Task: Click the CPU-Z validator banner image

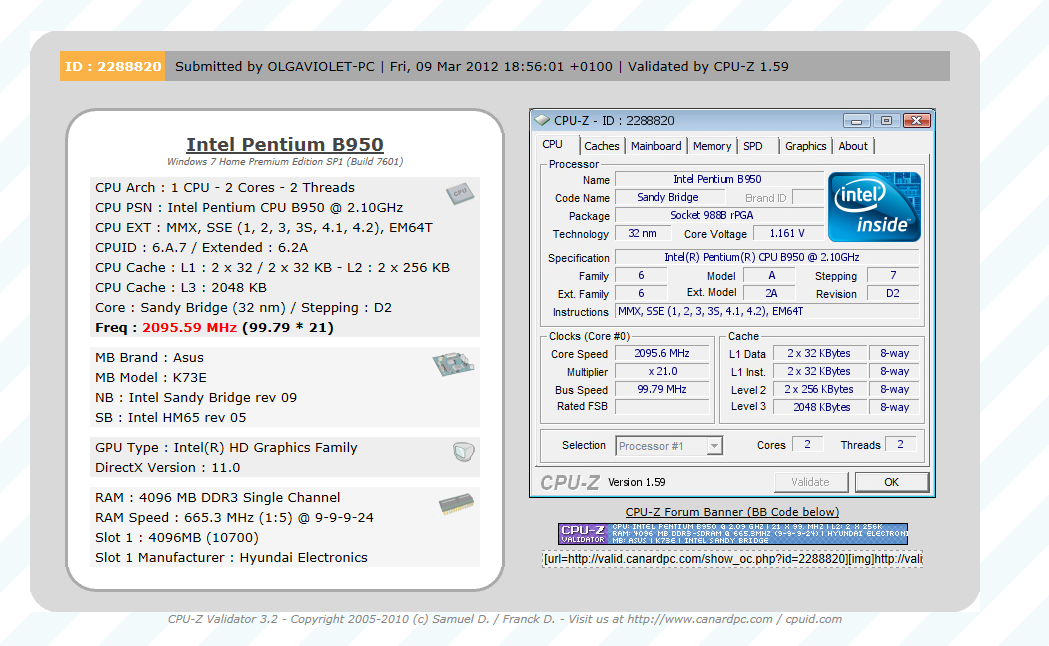Action: (x=733, y=534)
